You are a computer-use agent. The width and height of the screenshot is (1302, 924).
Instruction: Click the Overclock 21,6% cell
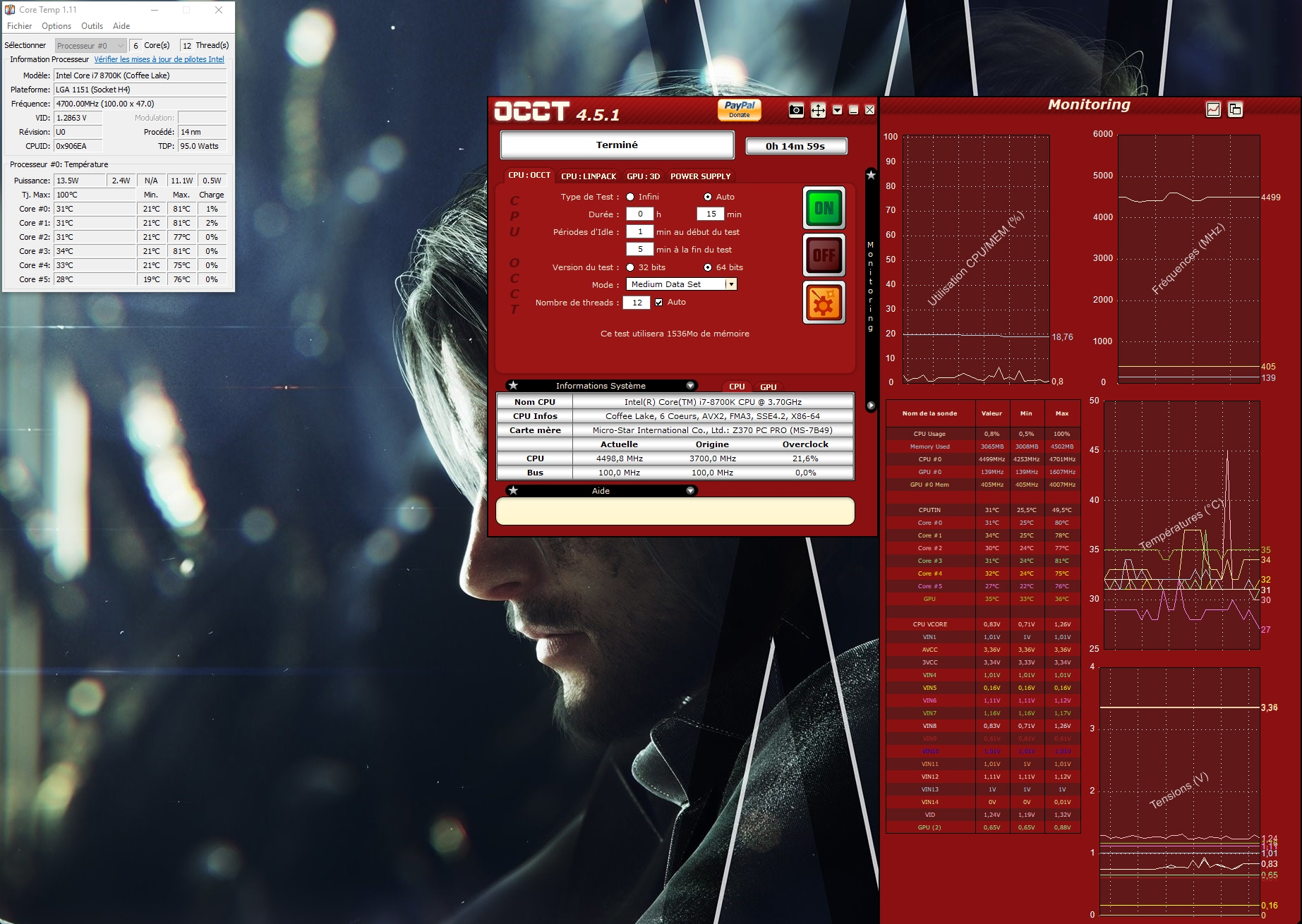pos(805,458)
